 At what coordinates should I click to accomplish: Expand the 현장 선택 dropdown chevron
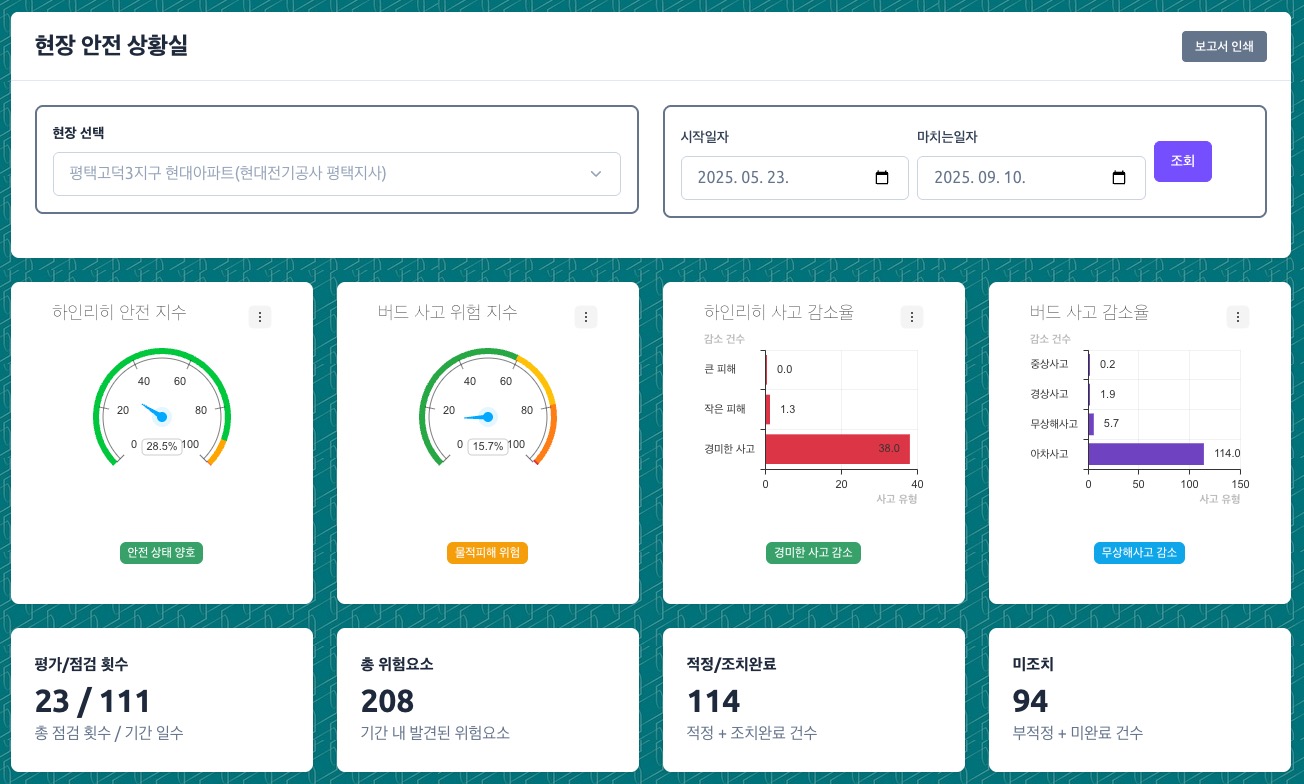coord(596,174)
